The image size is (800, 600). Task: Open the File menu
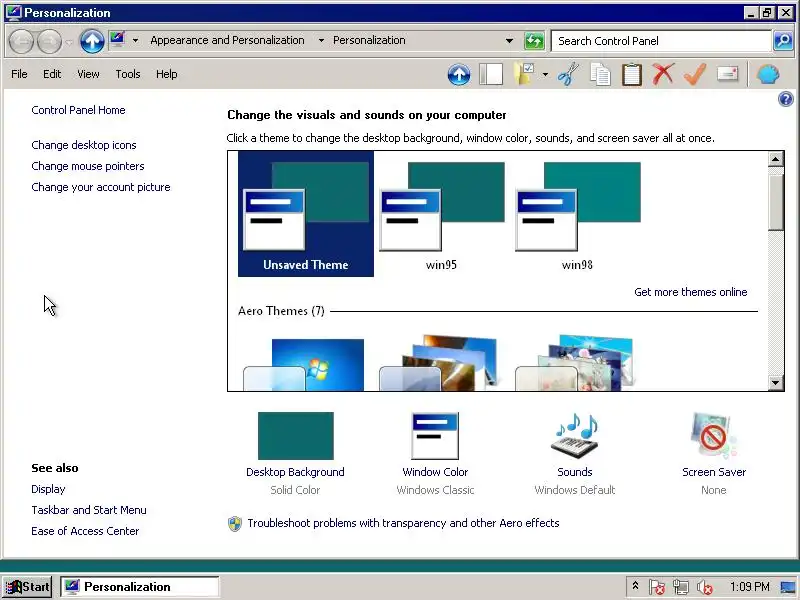pyautogui.click(x=19, y=74)
